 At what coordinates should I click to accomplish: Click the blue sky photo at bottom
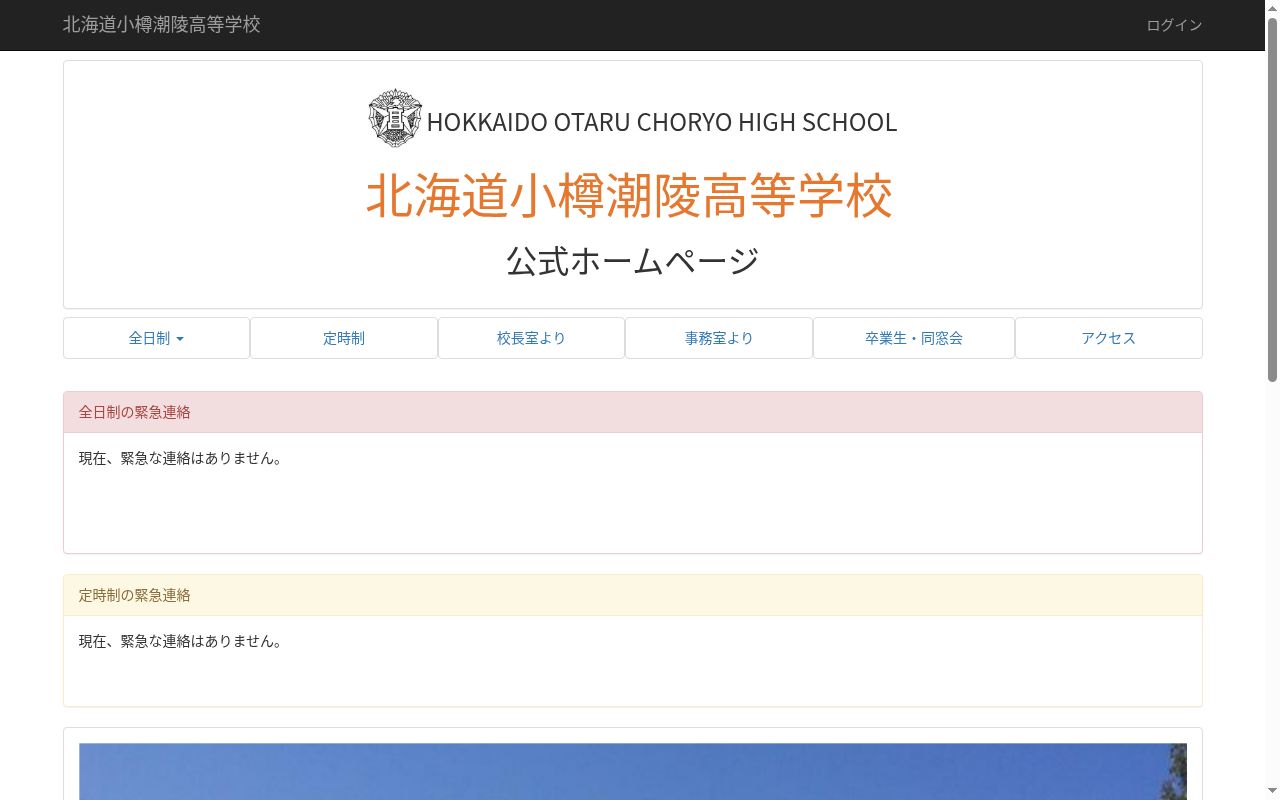(633, 771)
